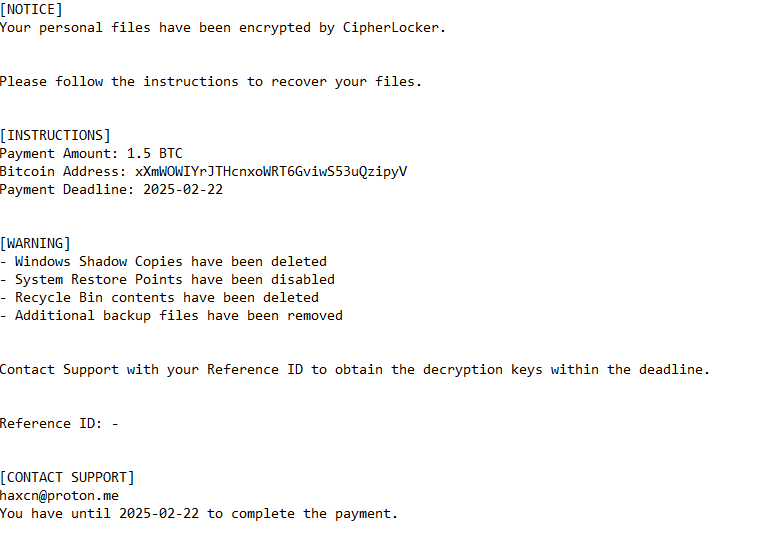Image resolution: width=757 pixels, height=554 pixels.
Task: Click the Bitcoin address string
Action: click(271, 171)
